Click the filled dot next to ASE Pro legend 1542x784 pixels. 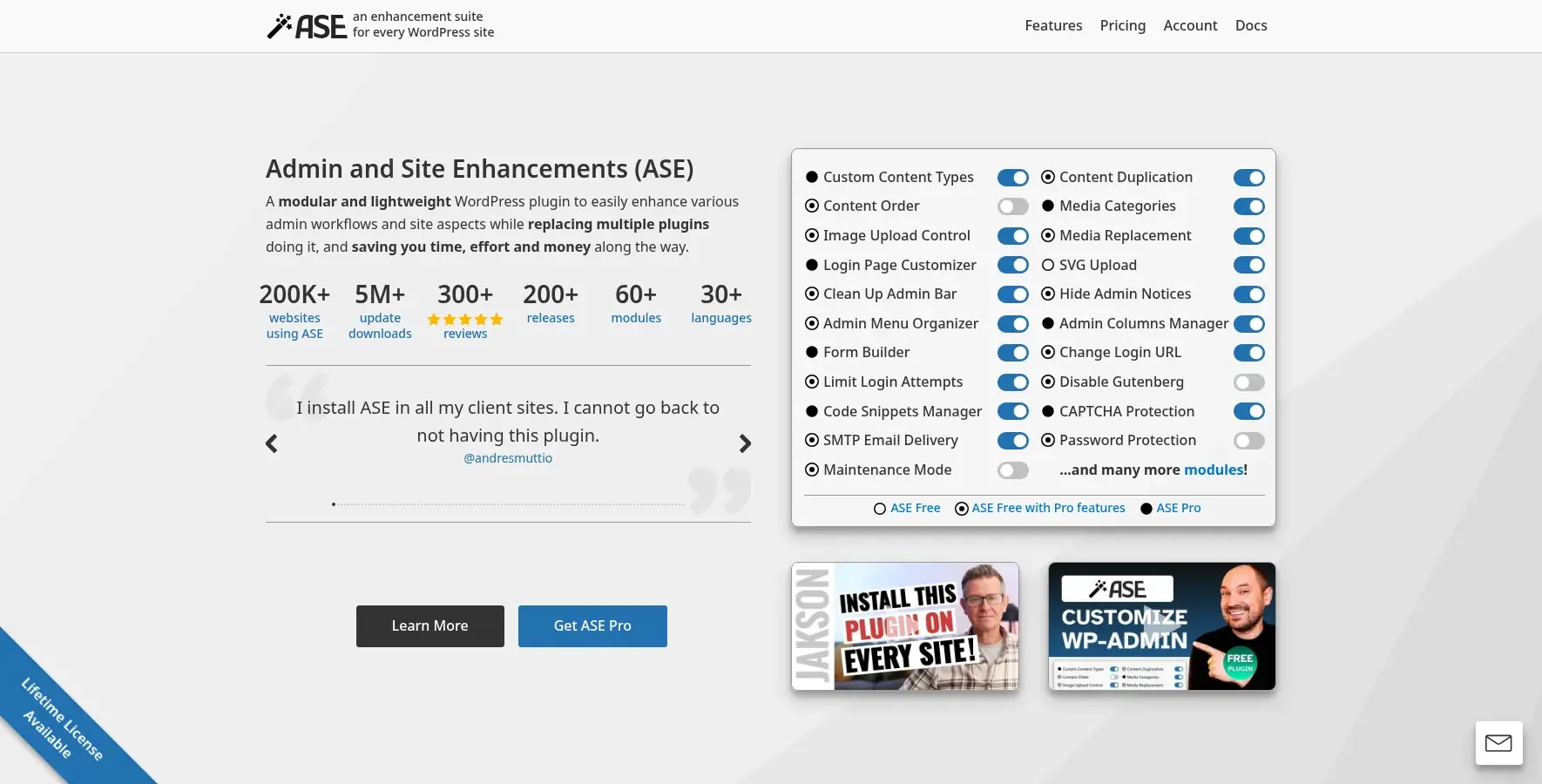tap(1146, 509)
